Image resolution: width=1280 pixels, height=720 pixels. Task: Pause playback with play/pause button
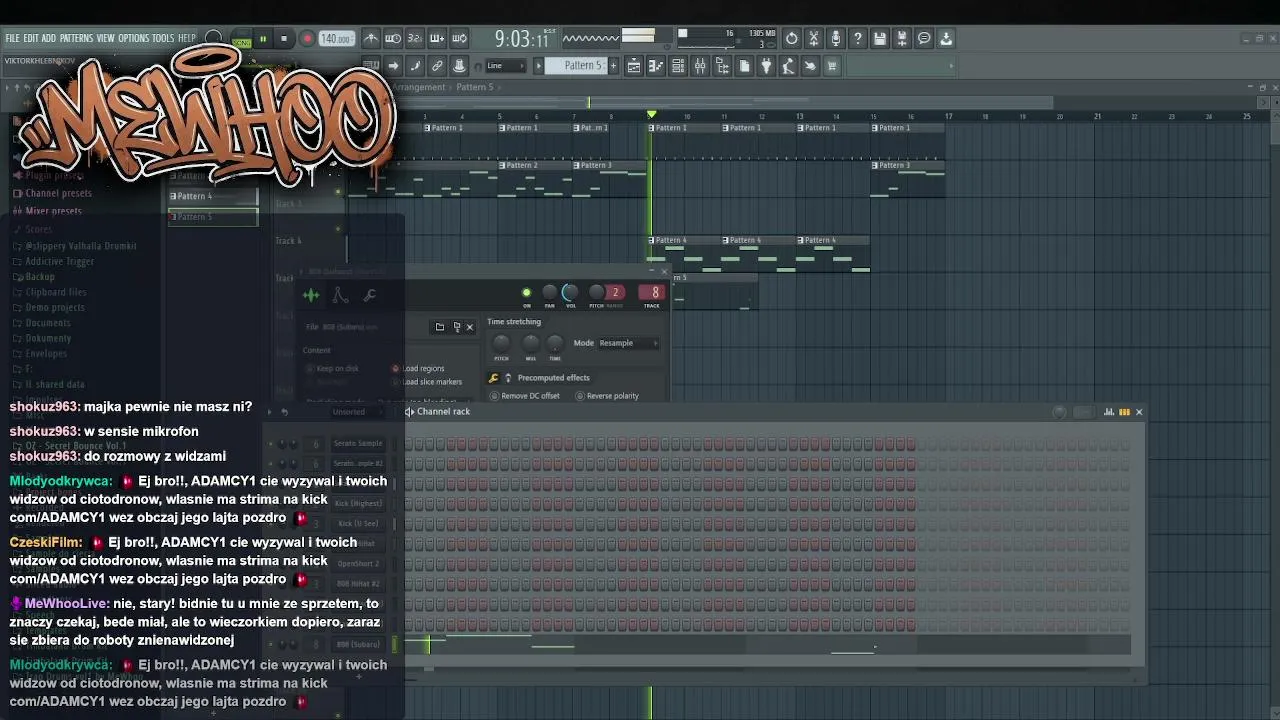pos(263,39)
